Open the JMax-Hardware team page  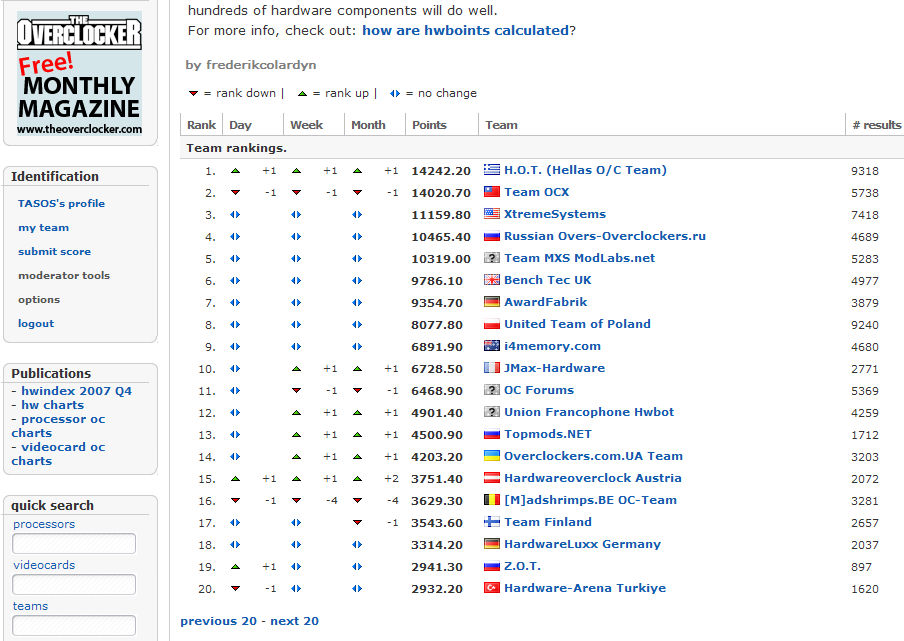coord(555,368)
